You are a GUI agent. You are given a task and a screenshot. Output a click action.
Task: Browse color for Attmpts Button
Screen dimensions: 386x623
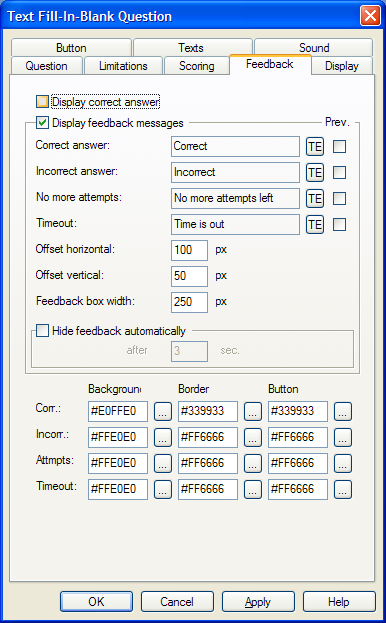(x=343, y=463)
